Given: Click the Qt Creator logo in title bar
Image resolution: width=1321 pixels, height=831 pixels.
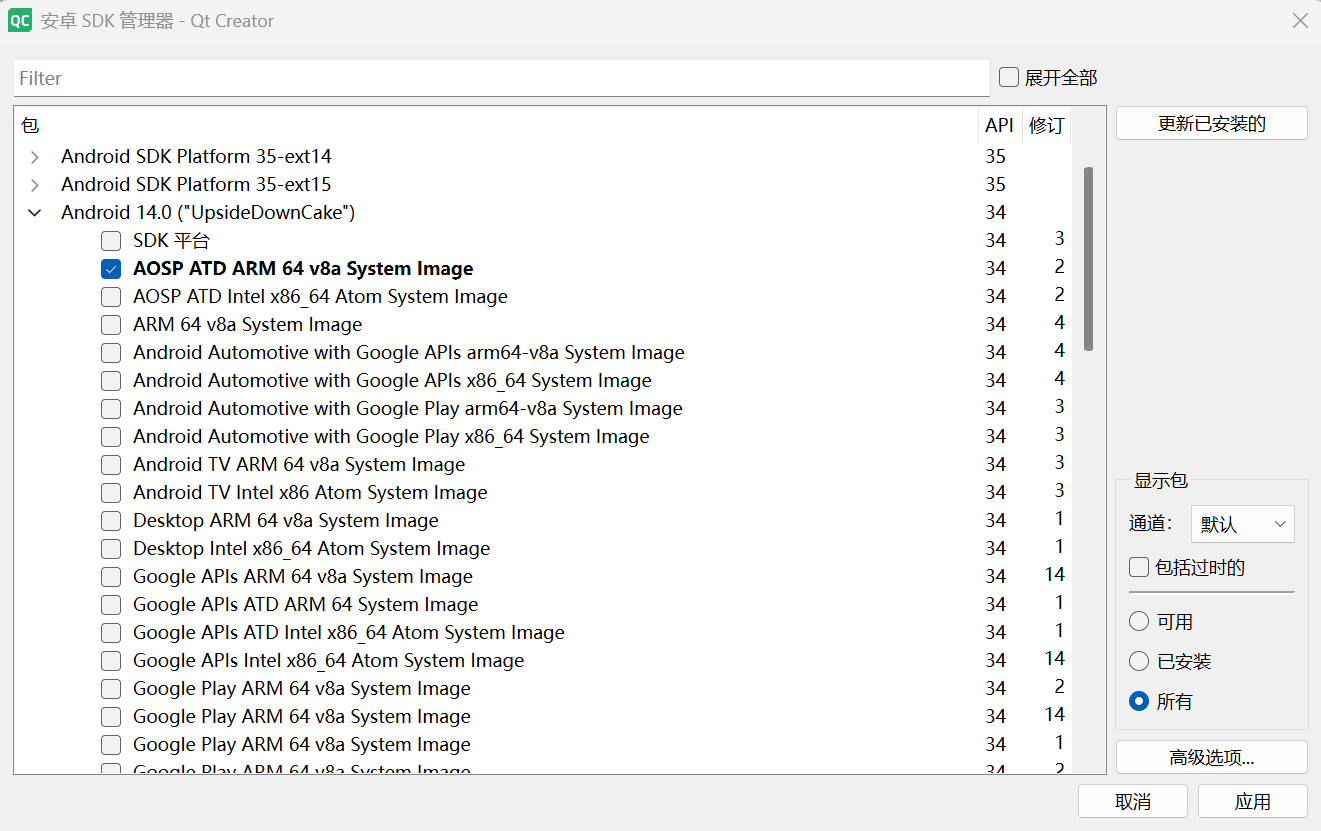Looking at the screenshot, I should (x=19, y=20).
